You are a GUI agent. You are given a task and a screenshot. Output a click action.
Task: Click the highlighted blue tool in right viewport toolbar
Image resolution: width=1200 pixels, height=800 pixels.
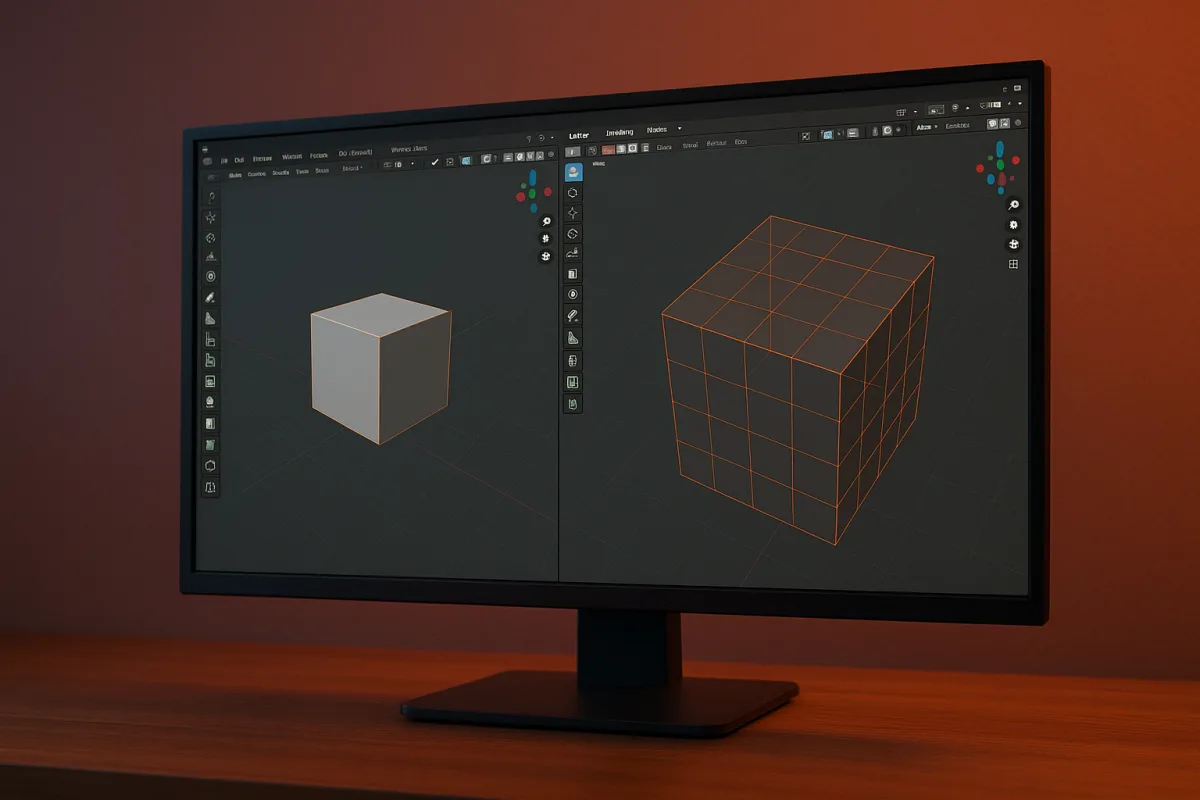573,171
